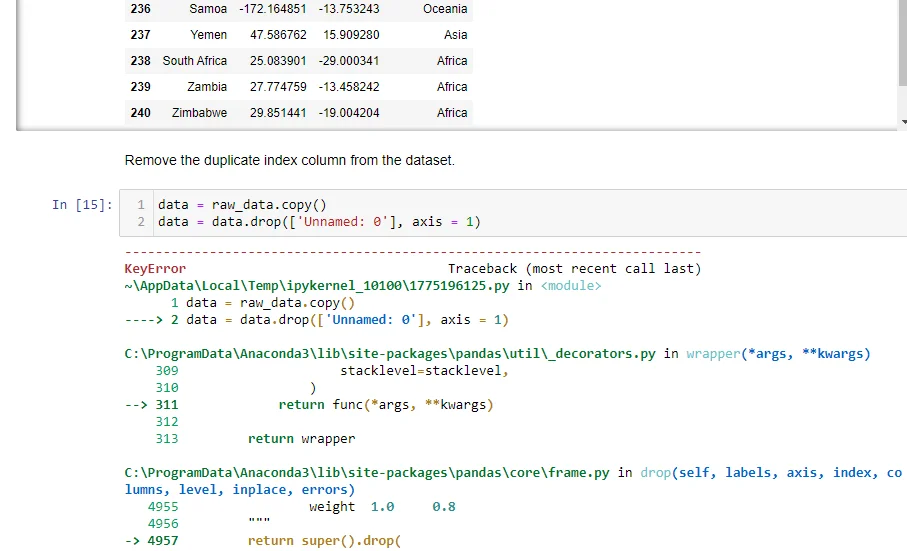Click the _decorators.py file path
Viewport: 907px width, 551px height.
pyautogui.click(x=390, y=354)
